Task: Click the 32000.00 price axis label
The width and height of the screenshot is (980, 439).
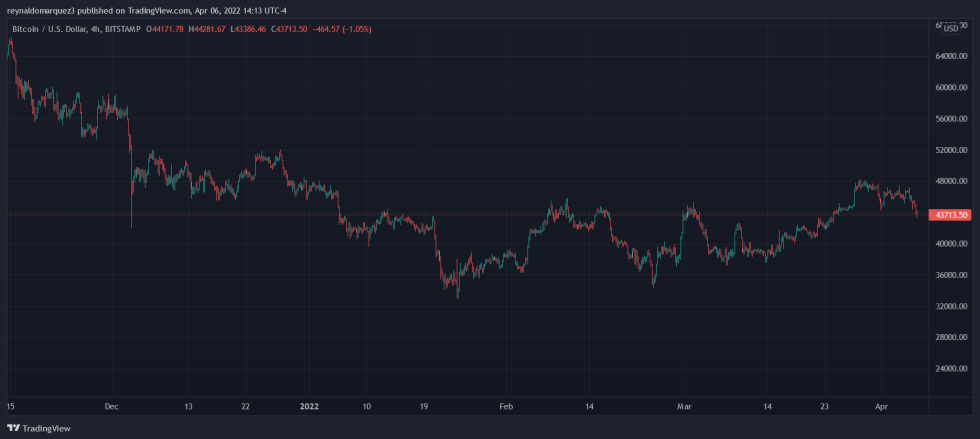Action: pos(949,307)
